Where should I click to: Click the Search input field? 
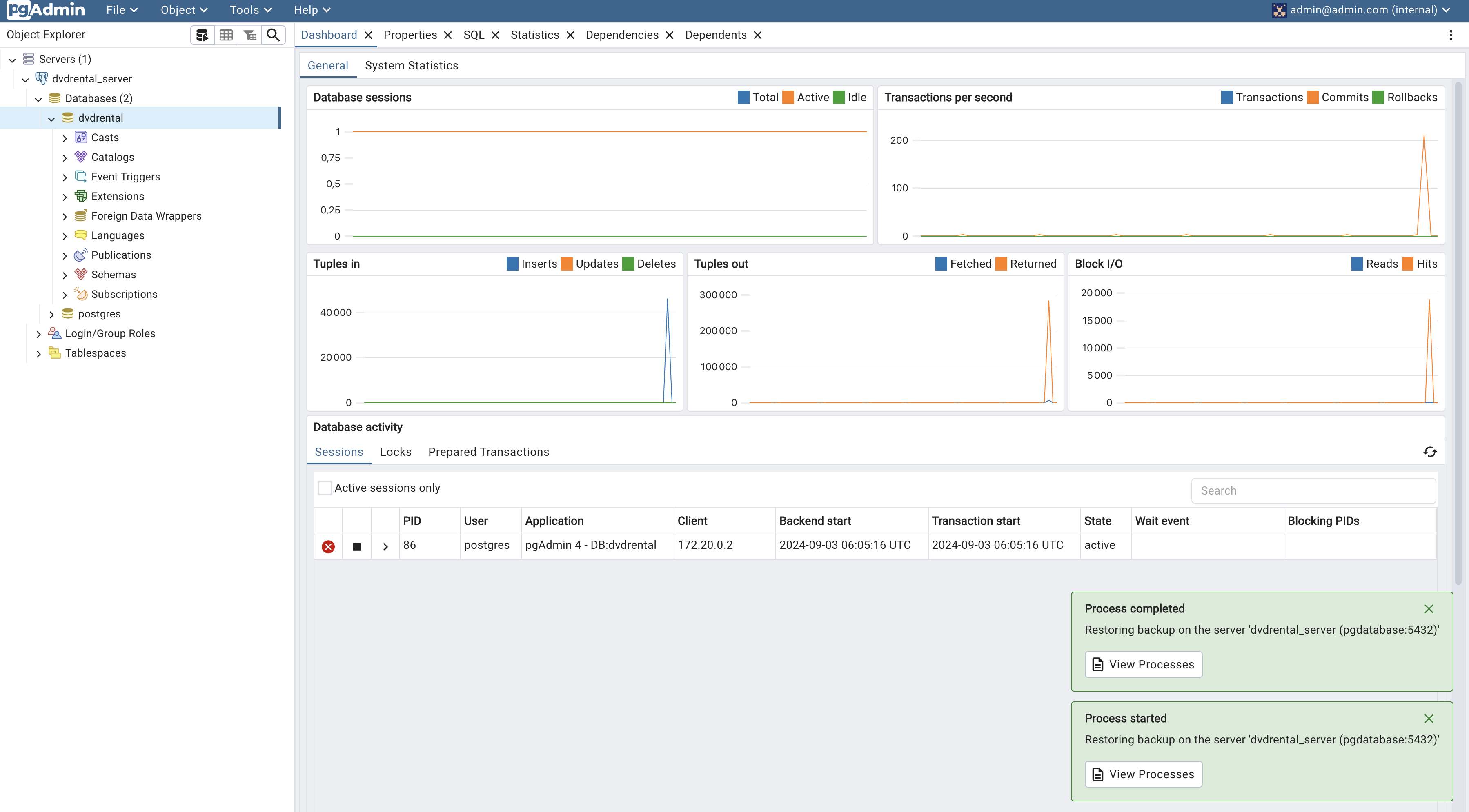click(x=1314, y=490)
